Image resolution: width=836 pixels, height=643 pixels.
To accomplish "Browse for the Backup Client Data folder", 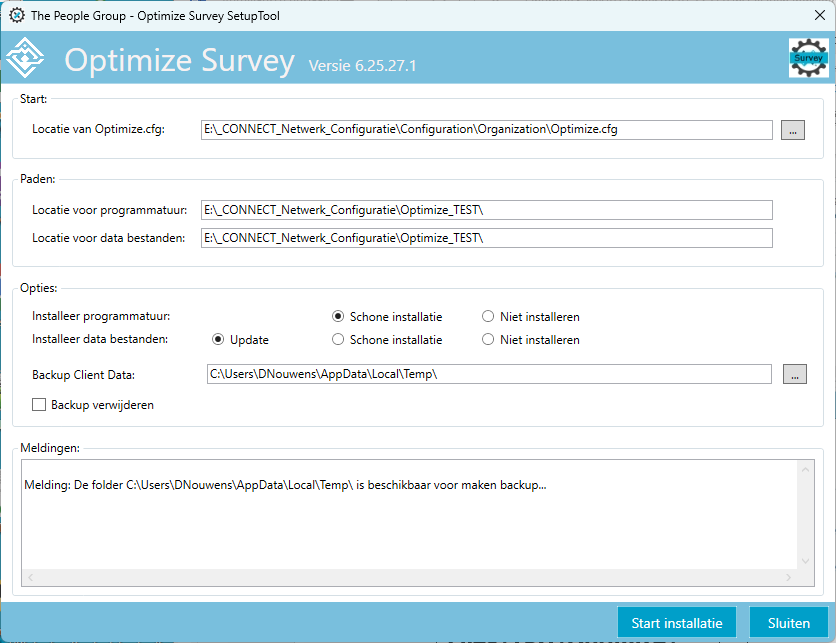I will click(794, 374).
